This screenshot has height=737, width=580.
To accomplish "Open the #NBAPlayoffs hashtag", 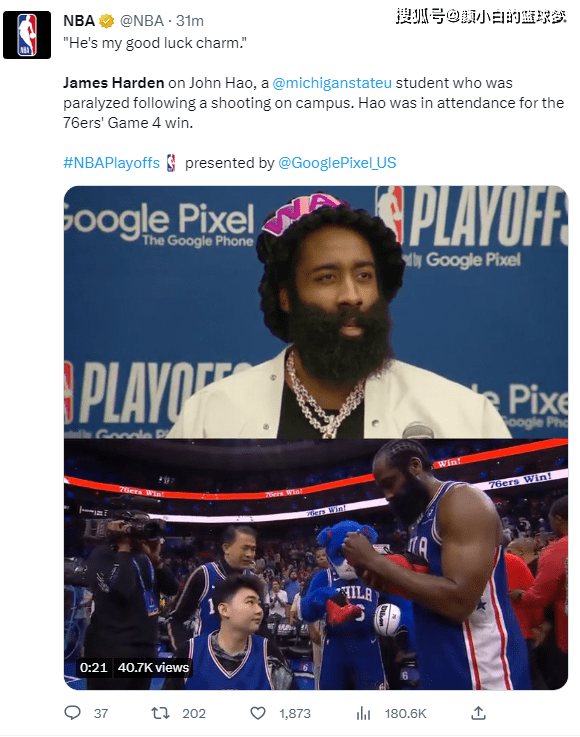I will [112, 163].
